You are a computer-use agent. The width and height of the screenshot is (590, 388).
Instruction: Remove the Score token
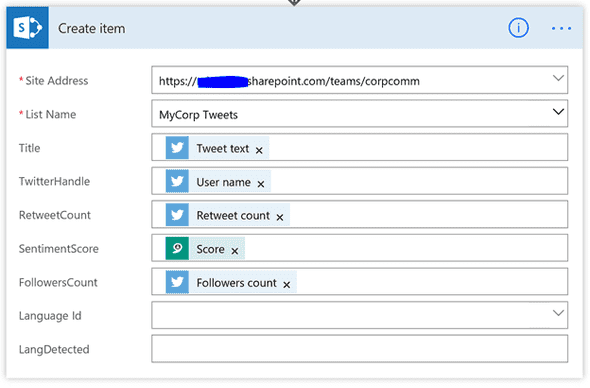[235, 251]
